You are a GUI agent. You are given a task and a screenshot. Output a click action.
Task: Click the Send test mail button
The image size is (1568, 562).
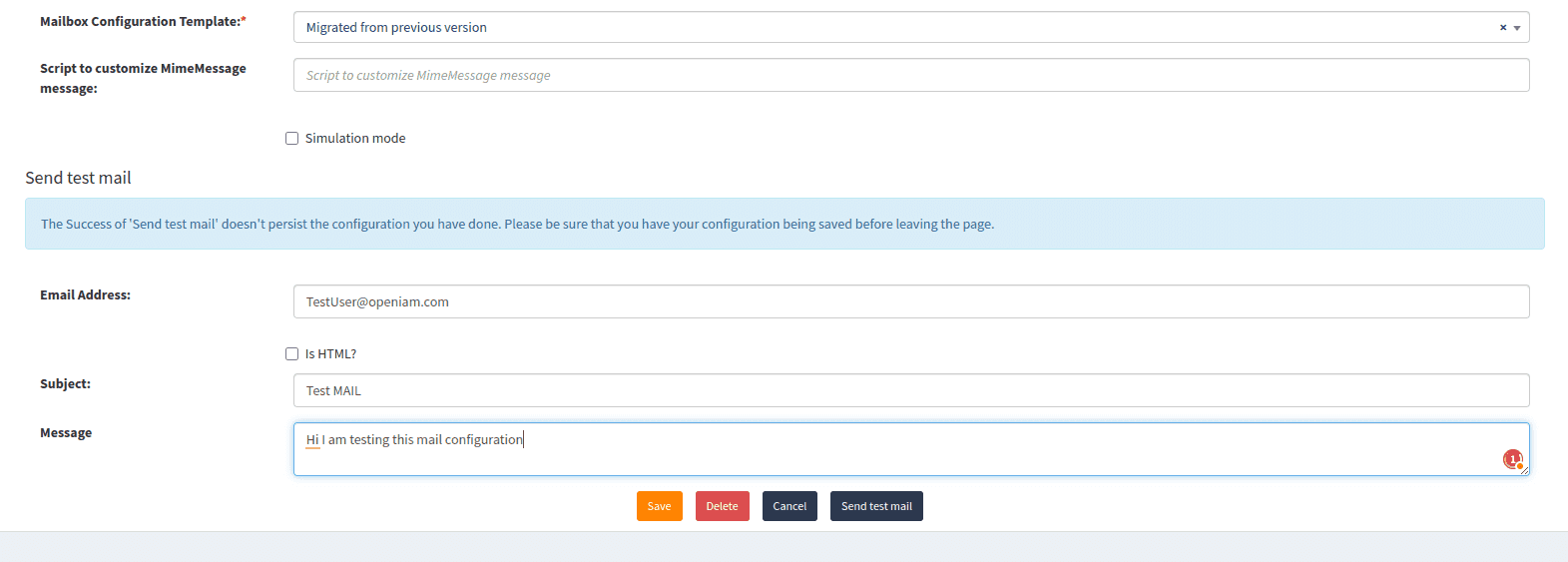point(876,506)
